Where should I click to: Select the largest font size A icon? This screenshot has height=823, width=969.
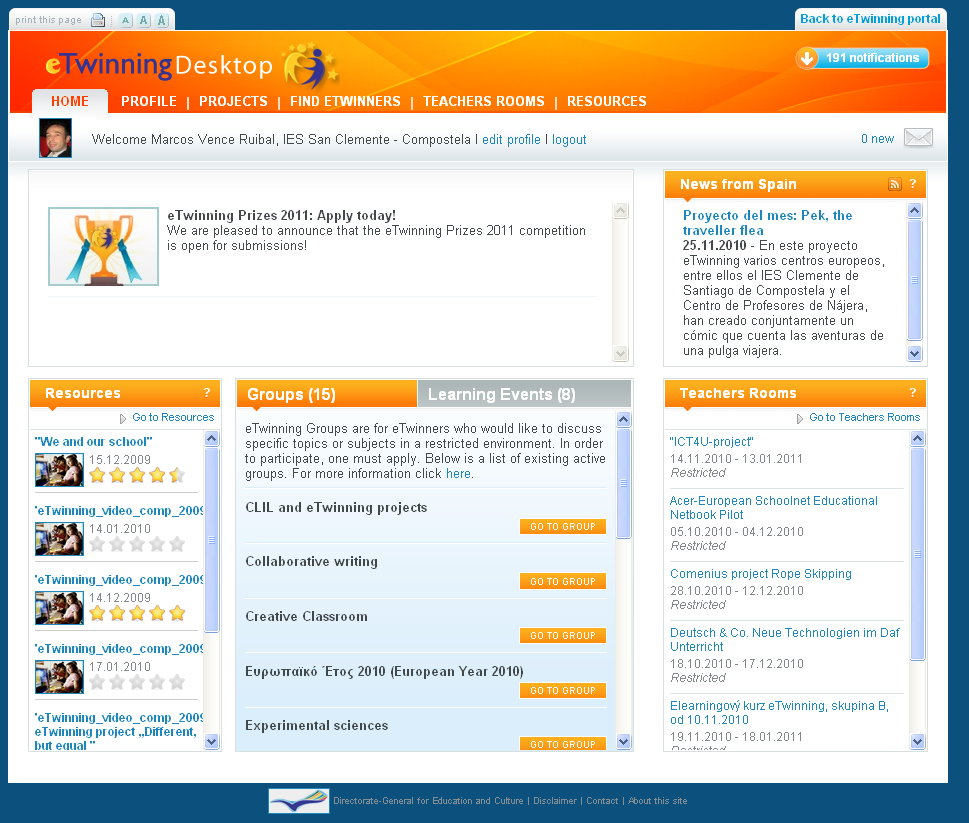coord(161,20)
